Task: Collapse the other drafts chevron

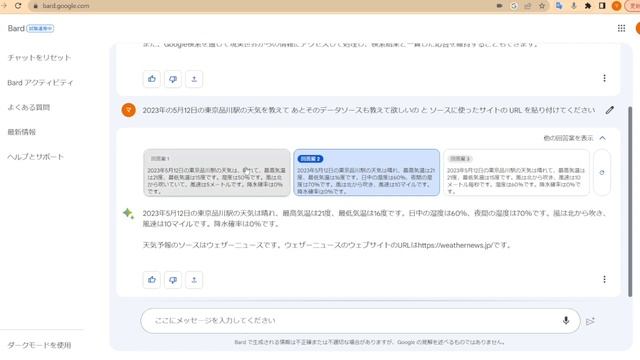Action: [602, 138]
